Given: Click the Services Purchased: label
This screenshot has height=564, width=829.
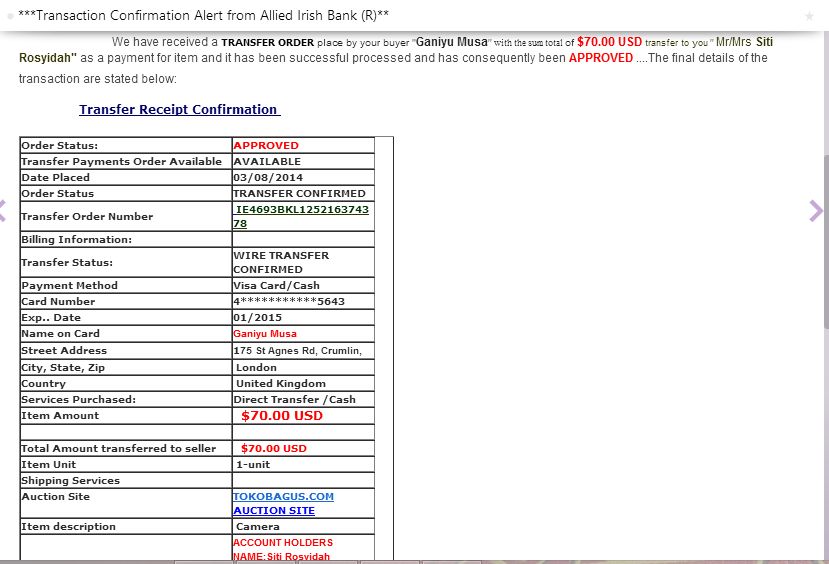Looking at the screenshot, I should click(78, 400).
